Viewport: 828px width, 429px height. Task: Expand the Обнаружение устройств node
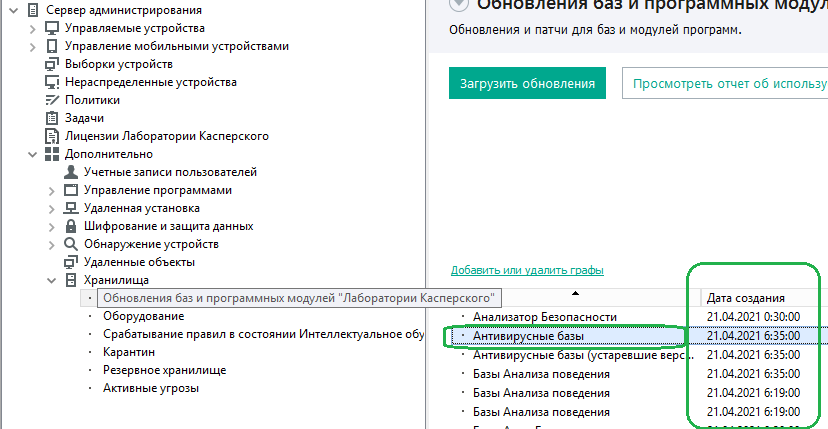52,245
